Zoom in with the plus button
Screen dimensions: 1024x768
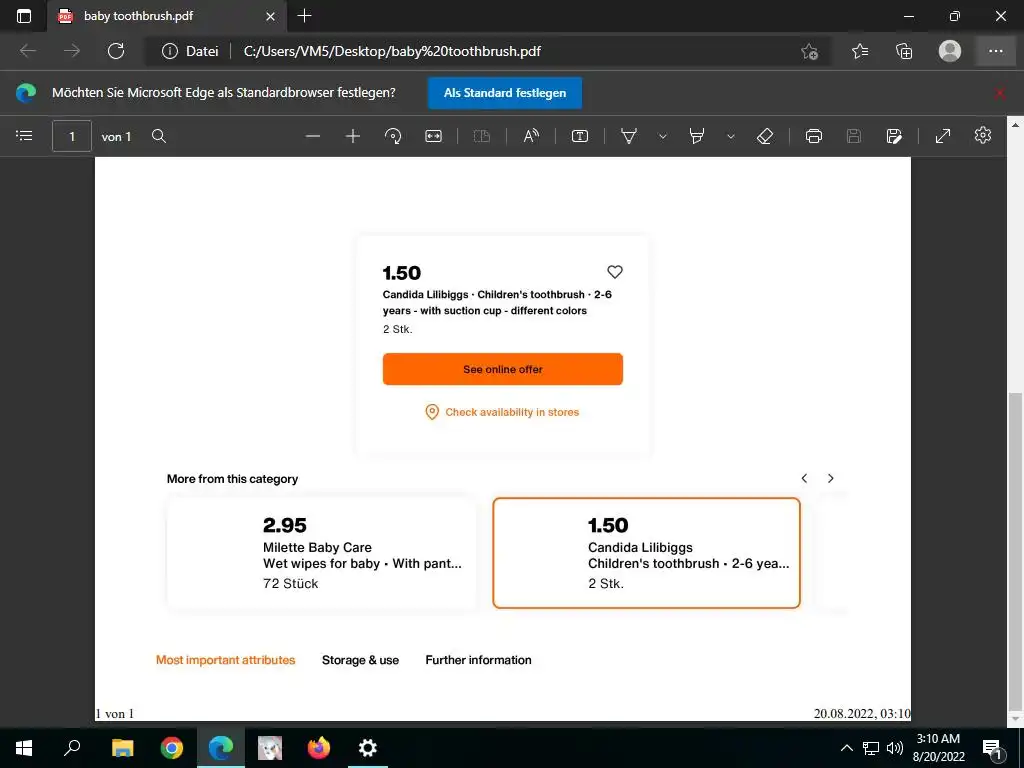point(353,136)
